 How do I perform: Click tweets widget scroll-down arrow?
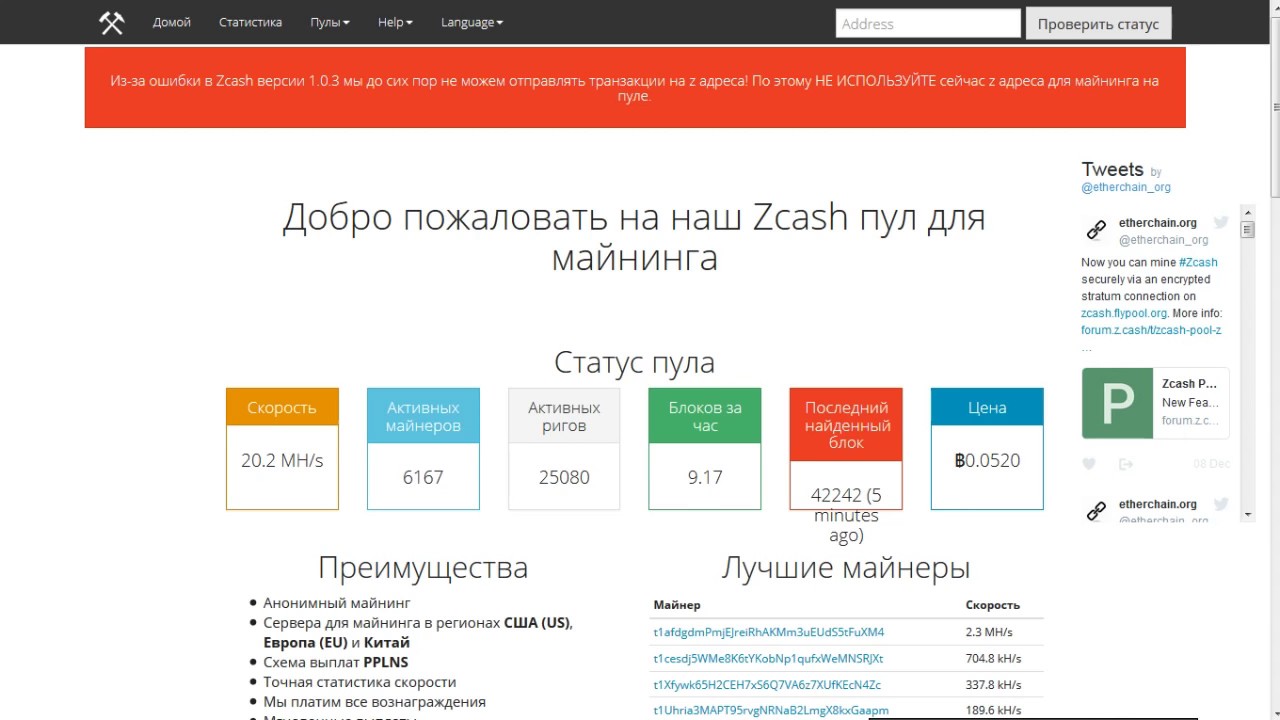pos(1247,514)
